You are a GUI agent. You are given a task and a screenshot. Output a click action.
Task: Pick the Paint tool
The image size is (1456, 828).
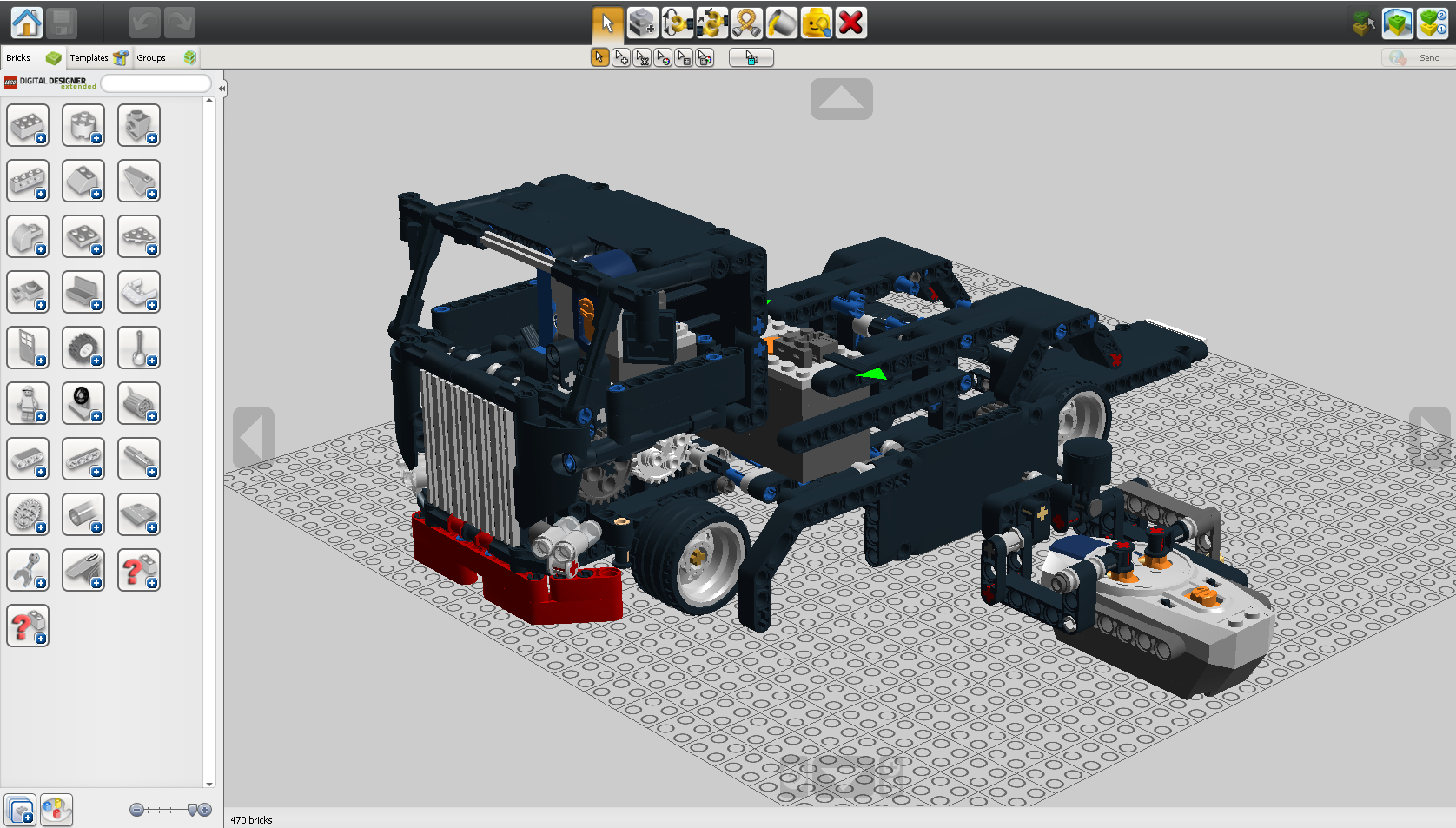pos(781,23)
